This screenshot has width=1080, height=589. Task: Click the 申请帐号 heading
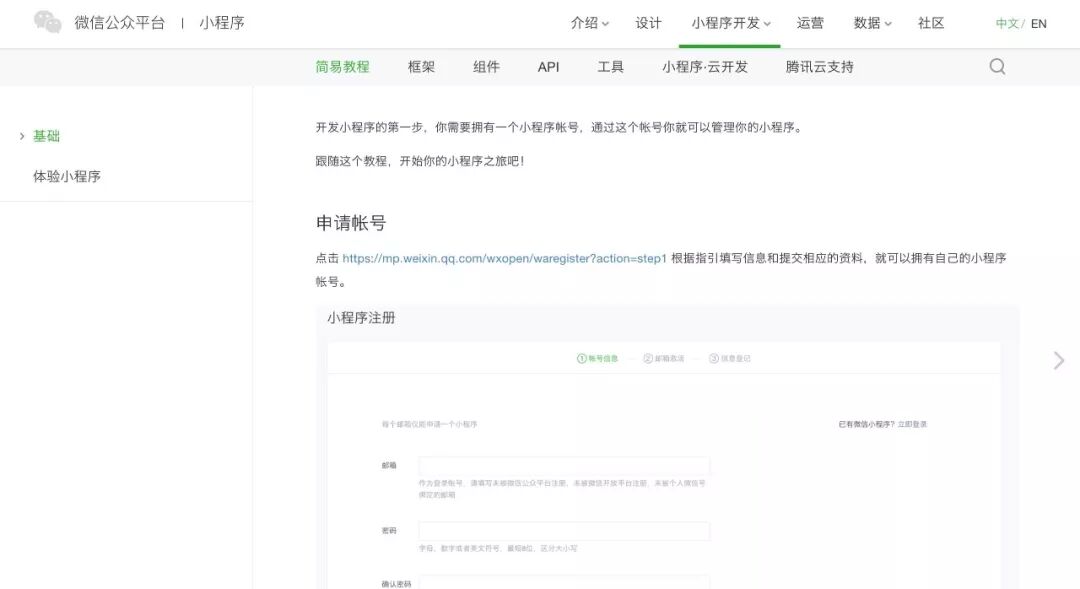351,223
